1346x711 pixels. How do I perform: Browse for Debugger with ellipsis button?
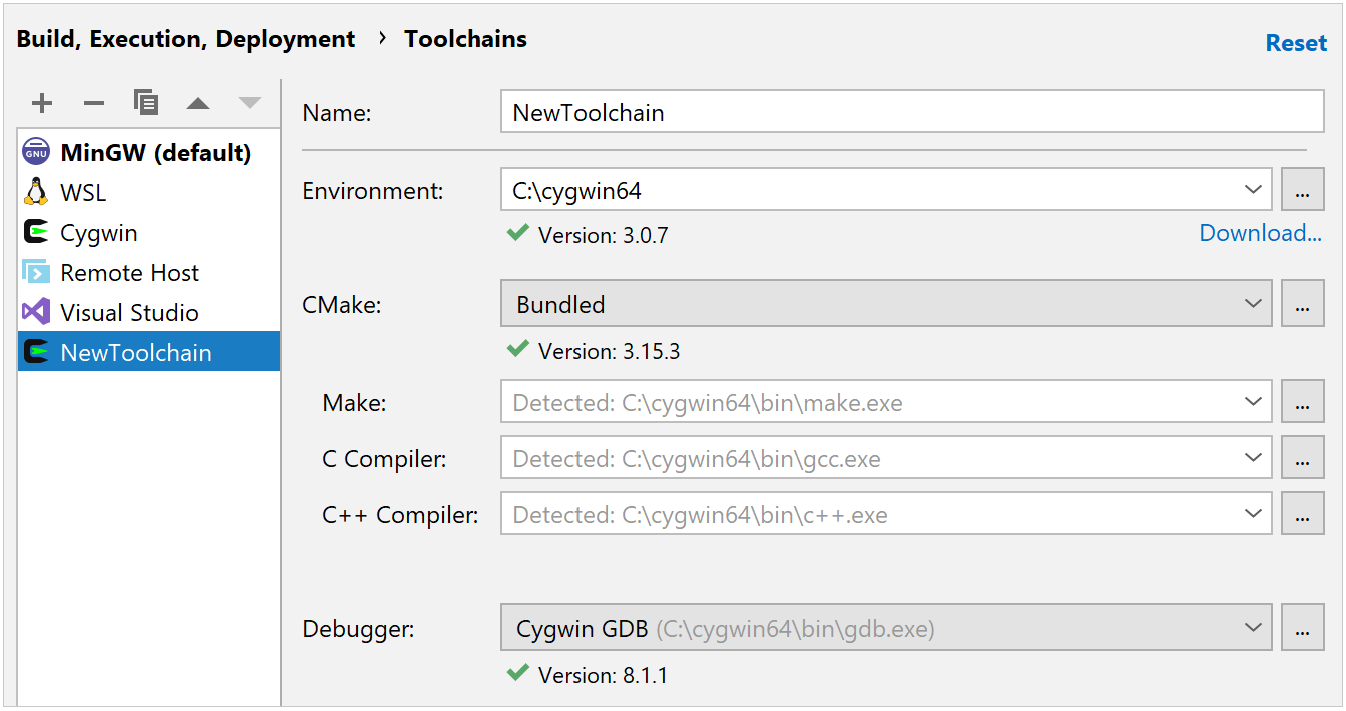pyautogui.click(x=1302, y=628)
